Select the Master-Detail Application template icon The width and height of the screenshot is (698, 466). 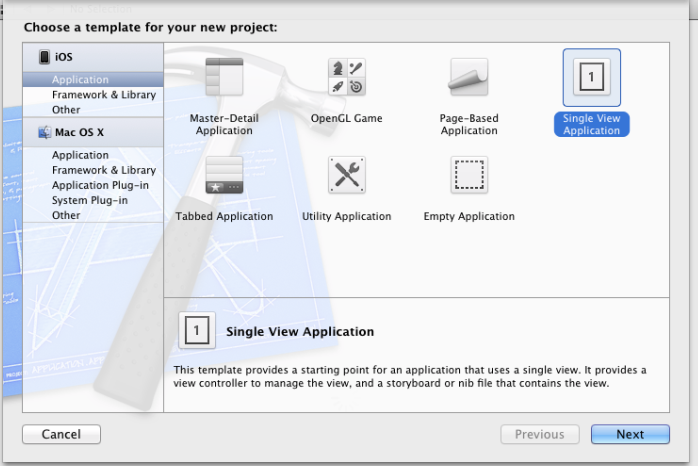(x=224, y=77)
